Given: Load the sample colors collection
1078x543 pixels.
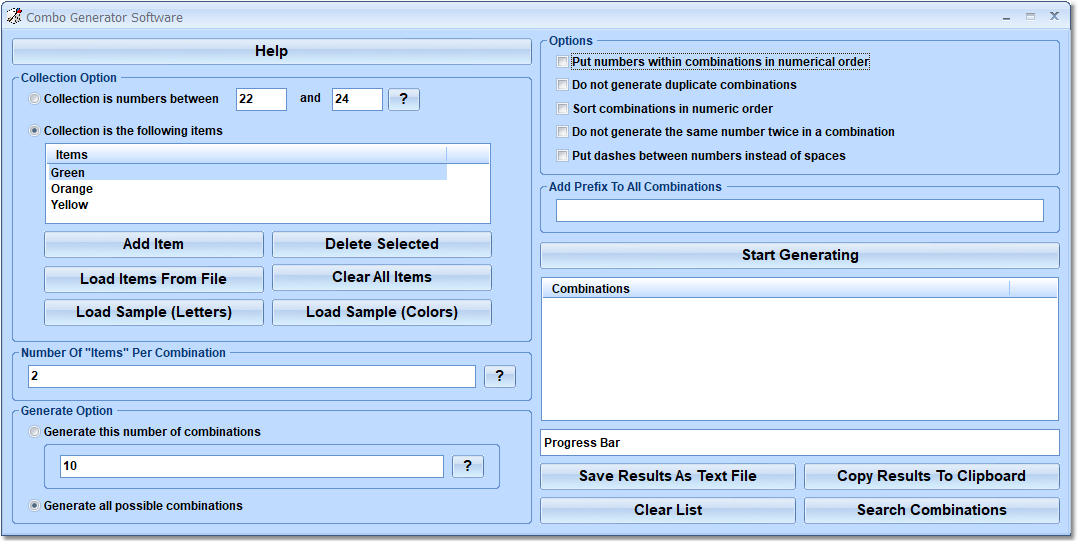Looking at the screenshot, I should coord(382,312).
